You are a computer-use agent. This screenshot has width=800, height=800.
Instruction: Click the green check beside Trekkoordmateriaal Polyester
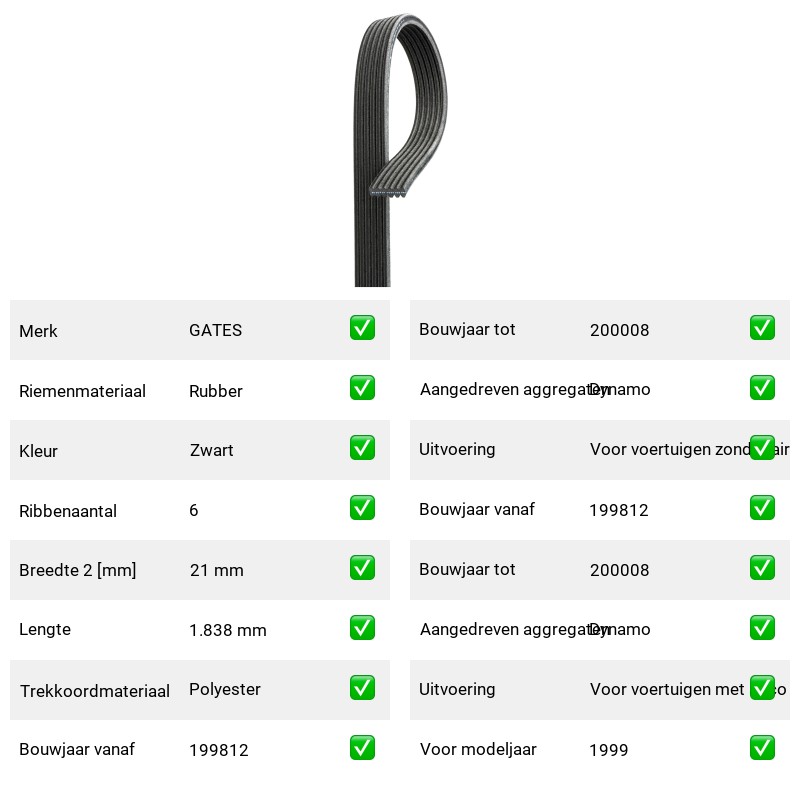coord(362,687)
